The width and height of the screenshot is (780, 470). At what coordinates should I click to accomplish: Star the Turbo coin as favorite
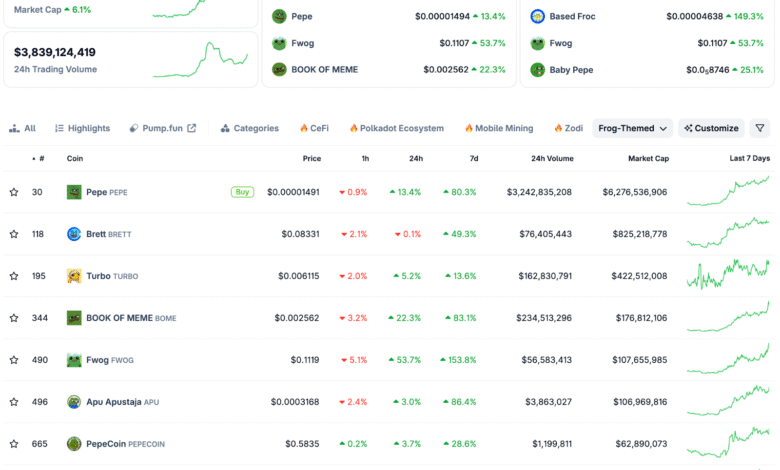point(14,276)
